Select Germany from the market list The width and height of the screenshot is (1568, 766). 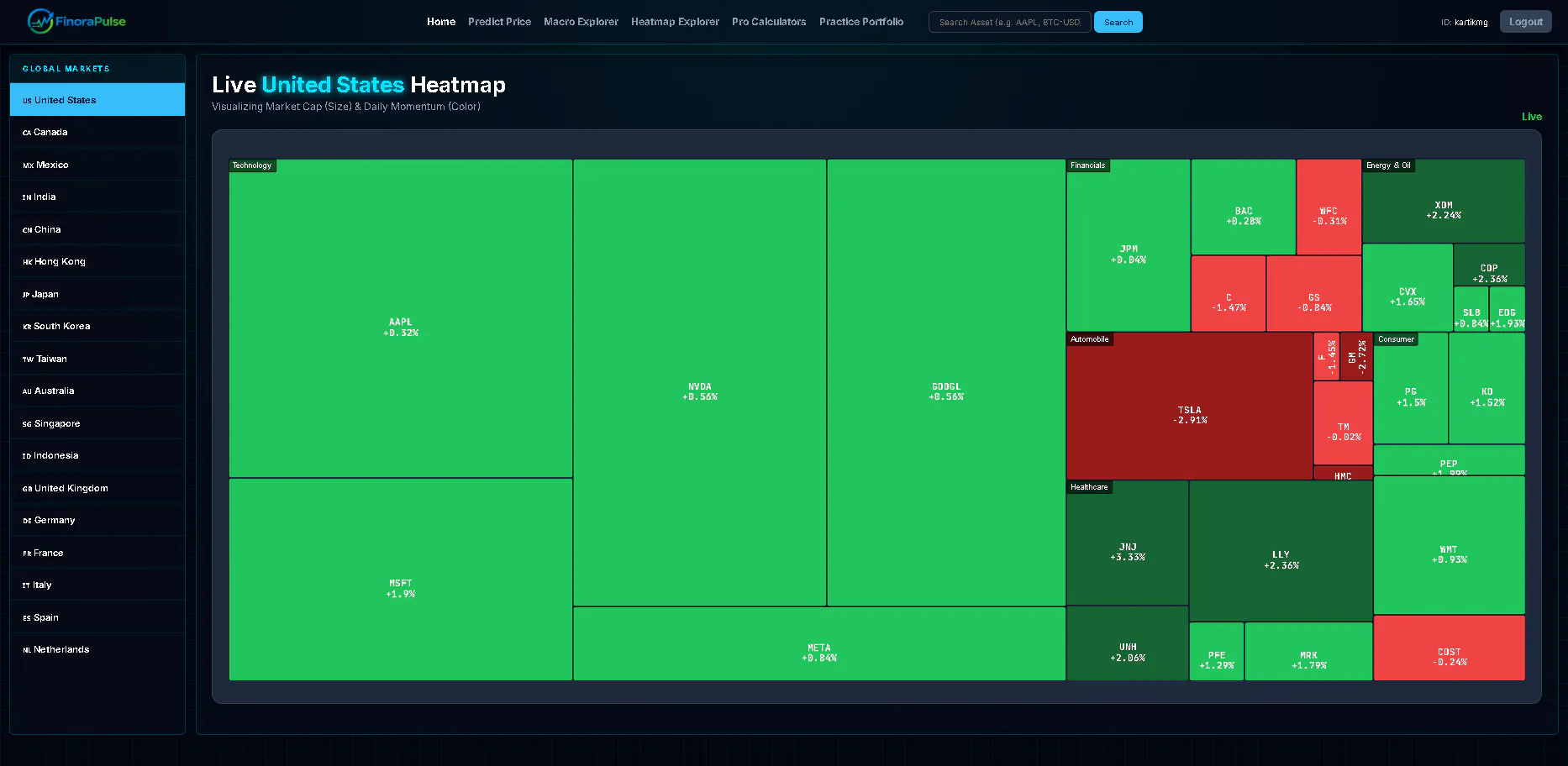pos(97,521)
